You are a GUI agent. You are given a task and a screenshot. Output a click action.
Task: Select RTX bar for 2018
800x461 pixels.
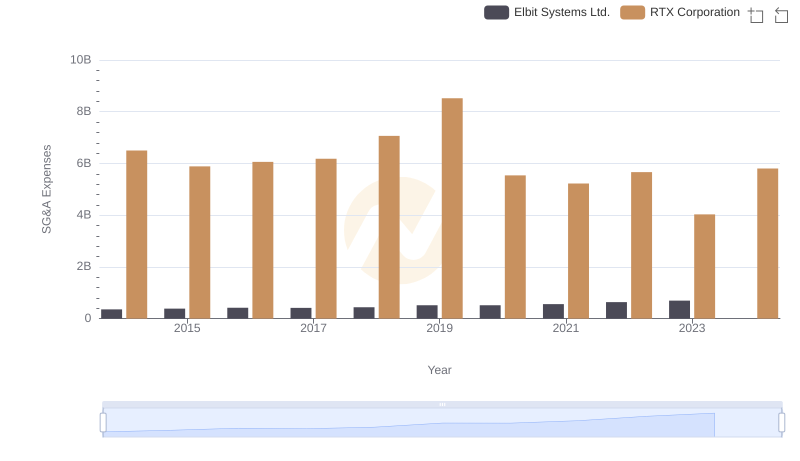pos(389,227)
